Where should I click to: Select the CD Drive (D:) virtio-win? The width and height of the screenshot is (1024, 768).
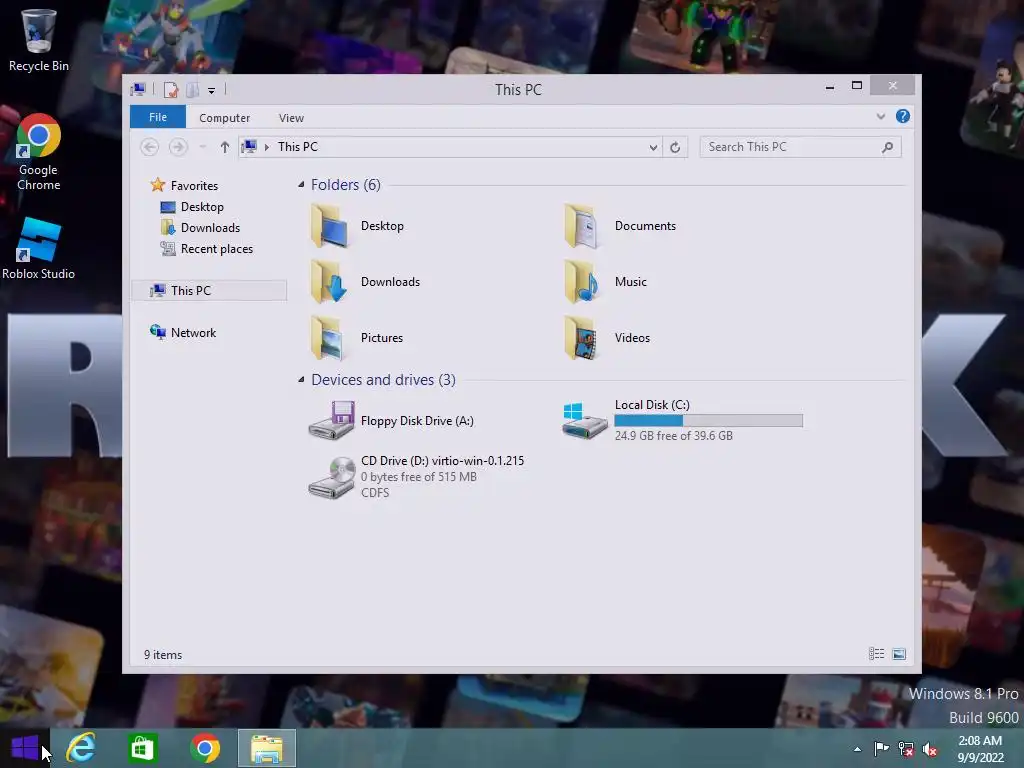[x=416, y=477]
